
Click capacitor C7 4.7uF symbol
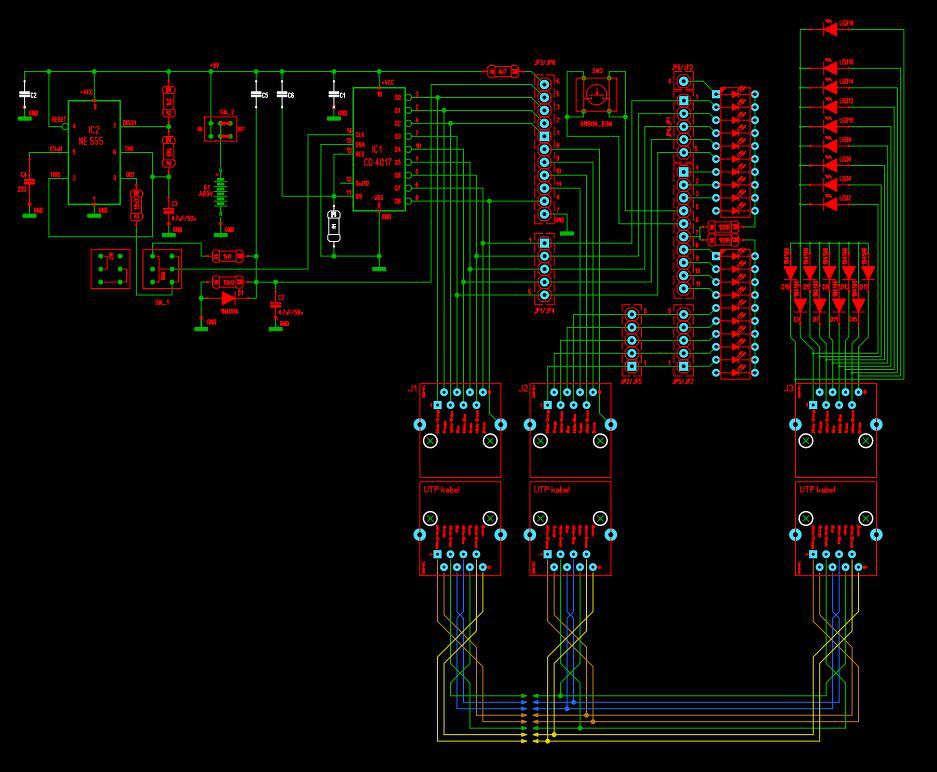tap(275, 304)
